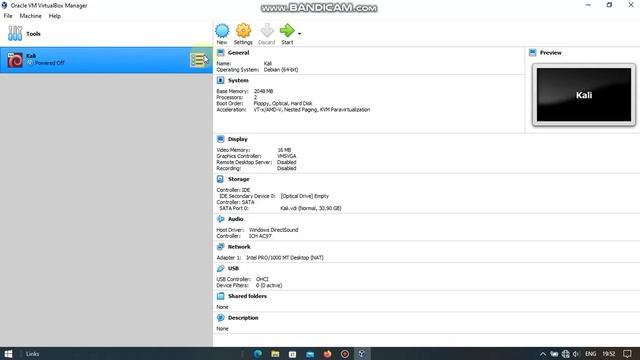Click the taskbar clock showing 19:52
Image resolution: width=640 pixels, height=360 pixels.
point(609,354)
